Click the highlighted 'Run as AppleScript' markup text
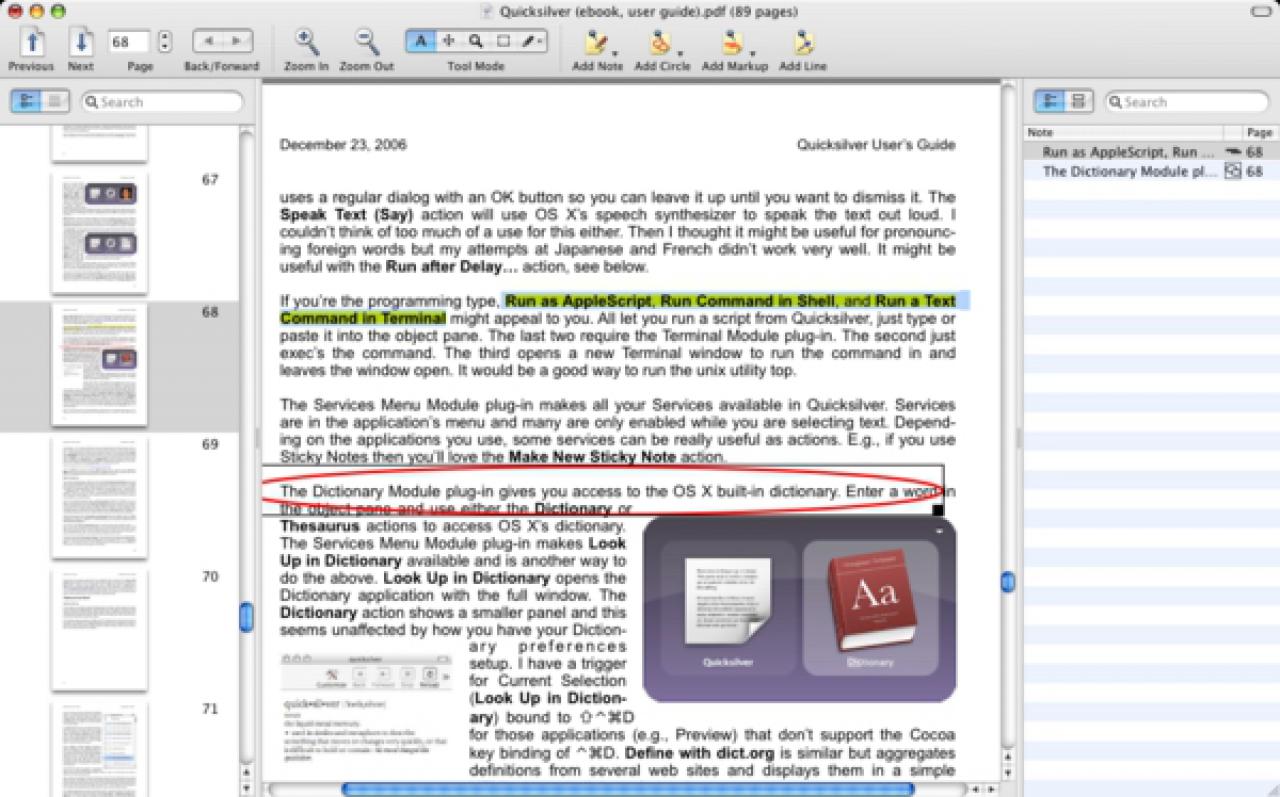The image size is (1280, 797). pos(577,300)
